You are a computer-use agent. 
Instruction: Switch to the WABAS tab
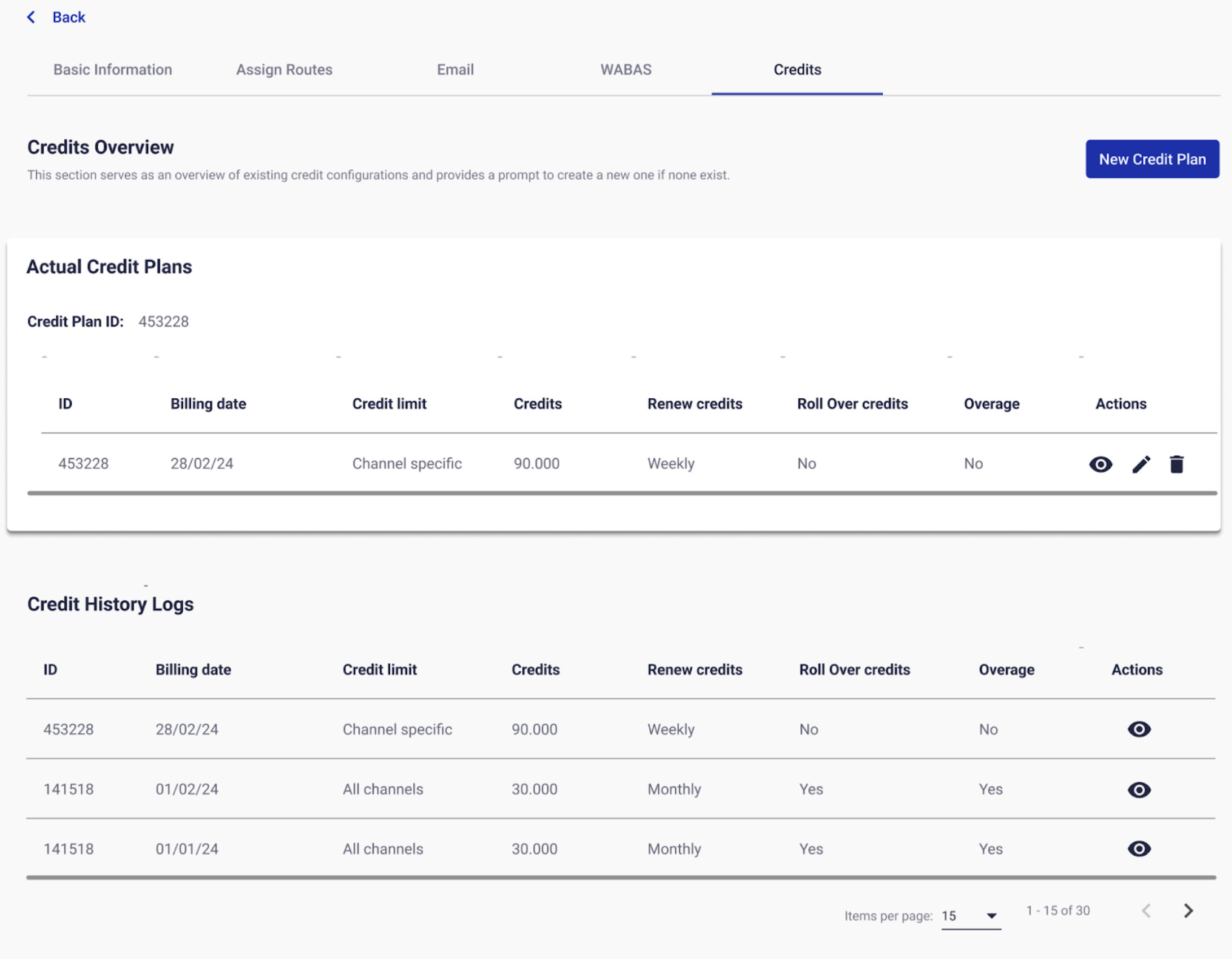(x=626, y=69)
